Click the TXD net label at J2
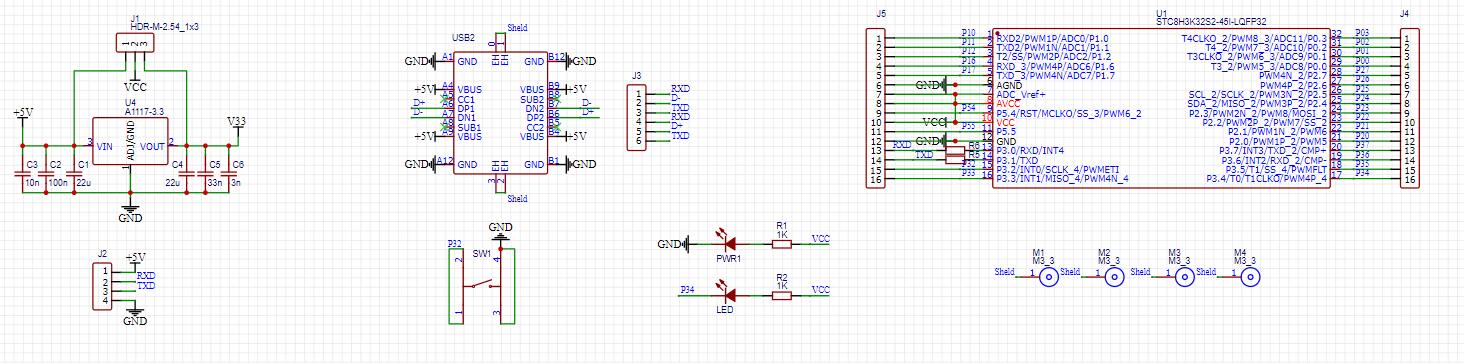1464x363 pixels. (146, 286)
